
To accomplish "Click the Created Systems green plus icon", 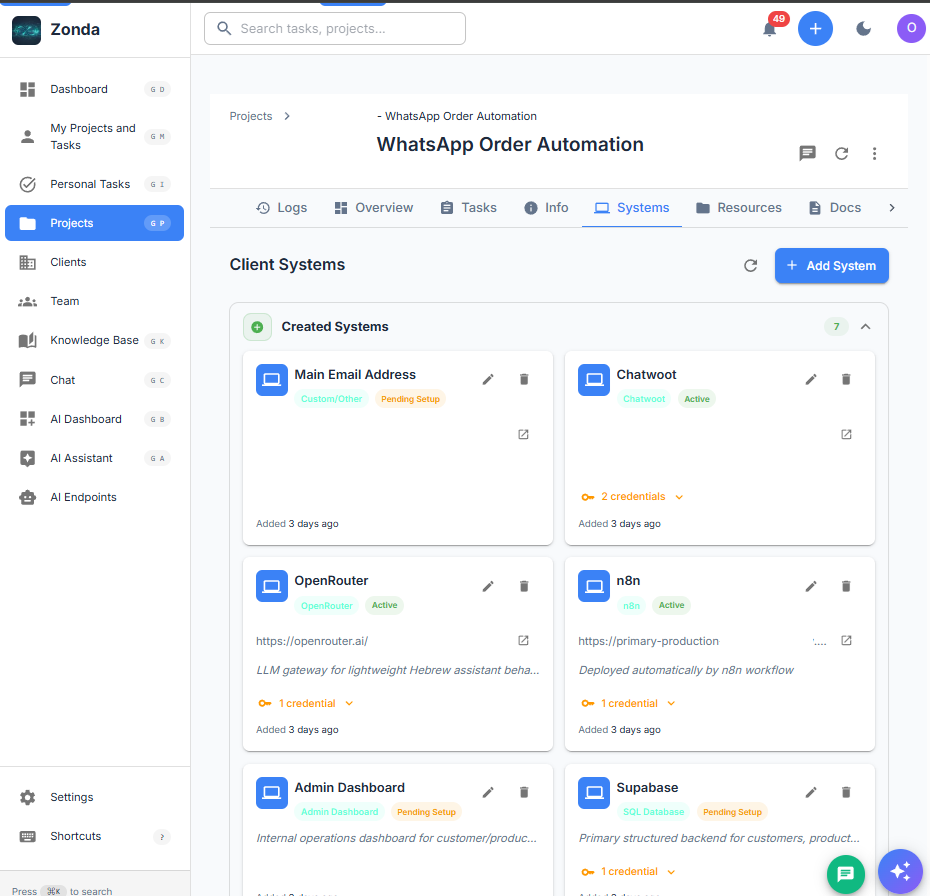I will point(257,327).
